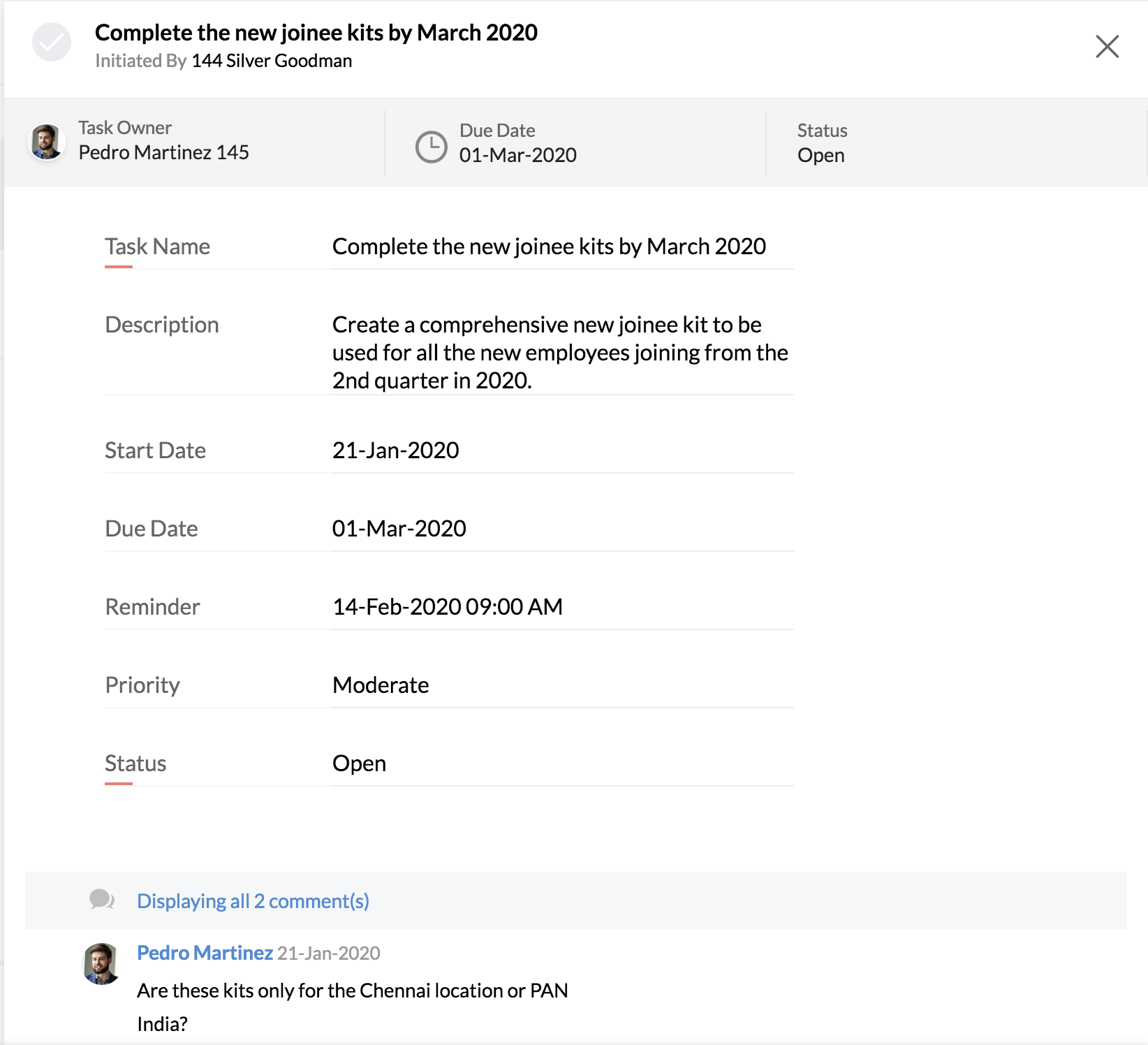Click the header Due Date 01-Mar-2020
1148x1045 pixels.
point(518,155)
